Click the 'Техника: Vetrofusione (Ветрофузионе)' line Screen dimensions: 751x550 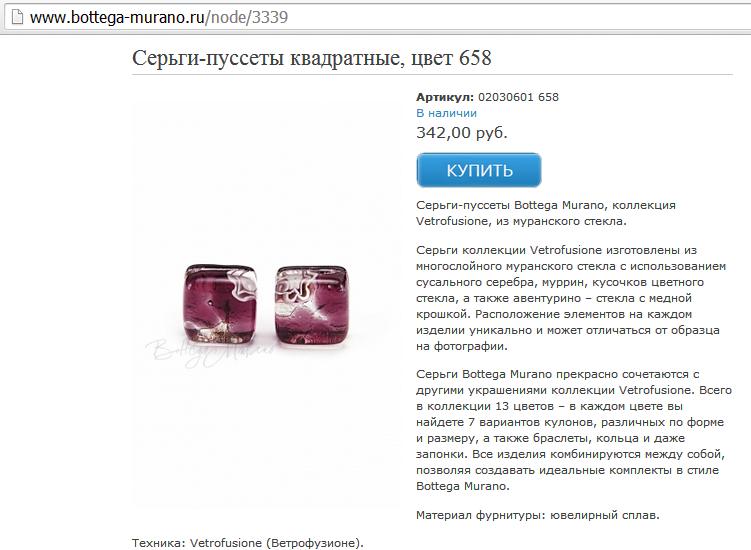pyautogui.click(x=248, y=543)
